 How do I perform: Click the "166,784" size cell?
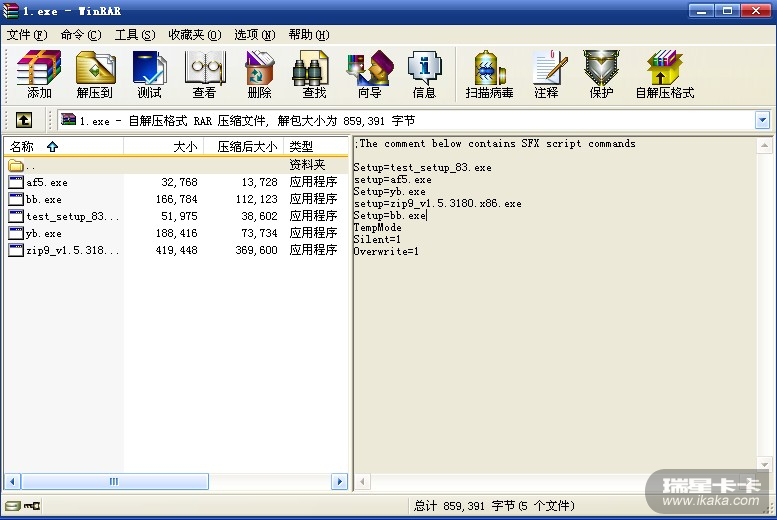176,199
